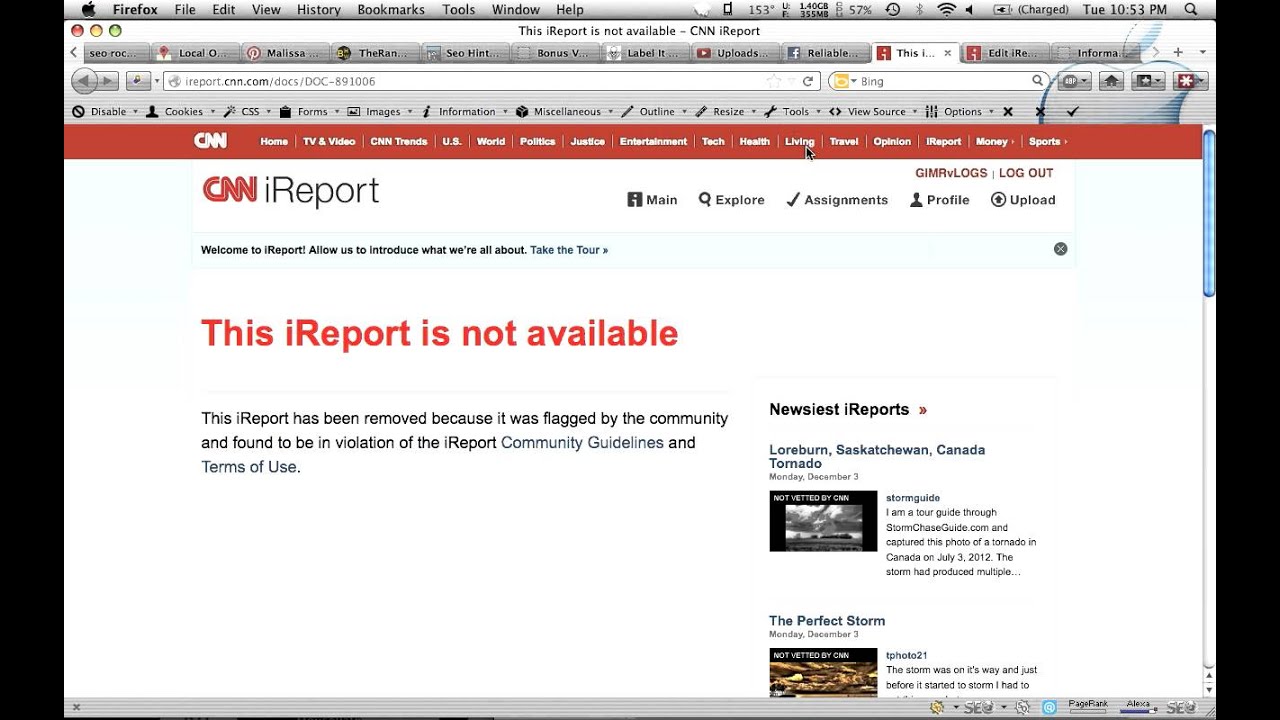Reload the page with the refresh icon
This screenshot has width=1280, height=720.
coord(808,81)
